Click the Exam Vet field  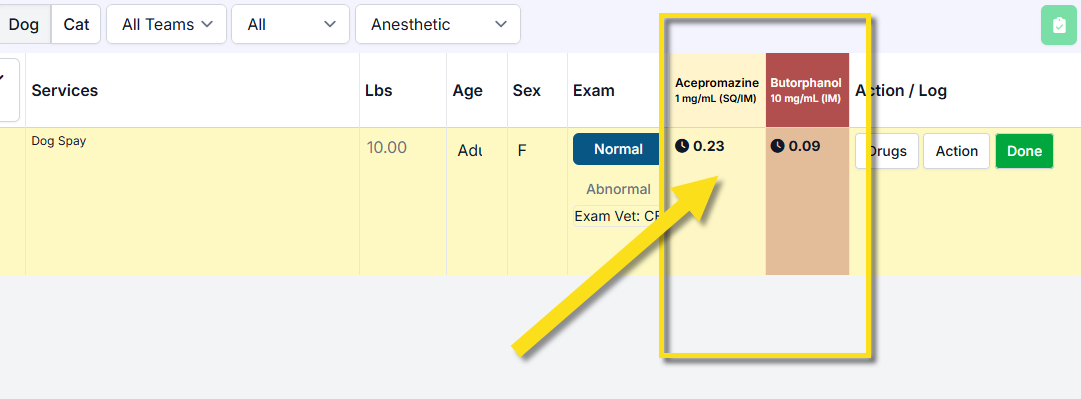[618, 216]
